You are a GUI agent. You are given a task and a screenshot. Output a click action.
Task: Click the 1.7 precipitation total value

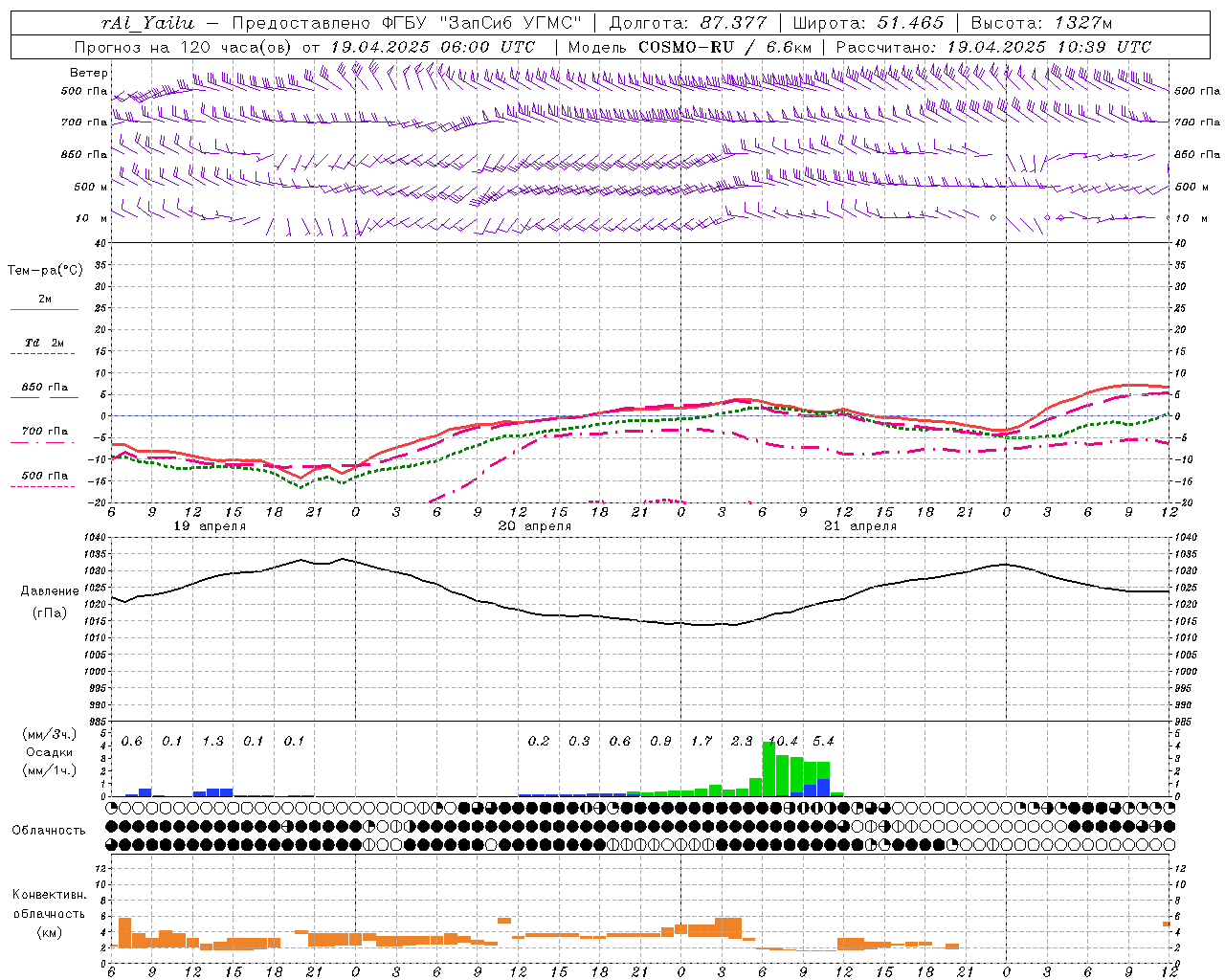coord(702,742)
